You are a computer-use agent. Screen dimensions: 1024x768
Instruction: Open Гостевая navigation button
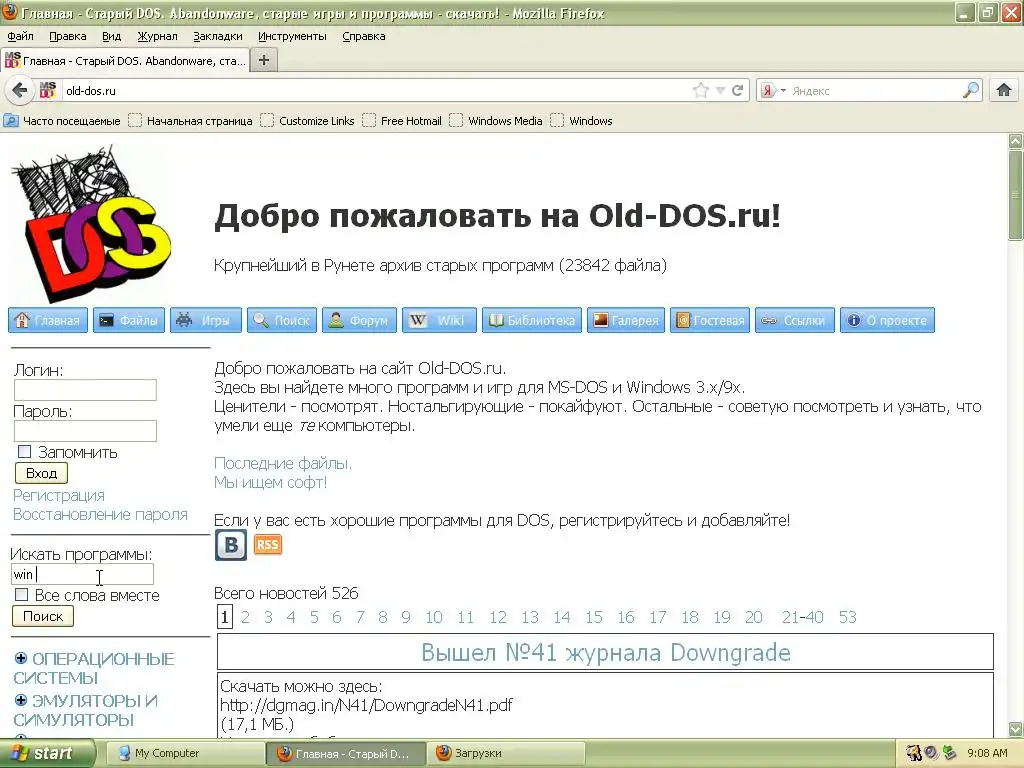pos(710,320)
